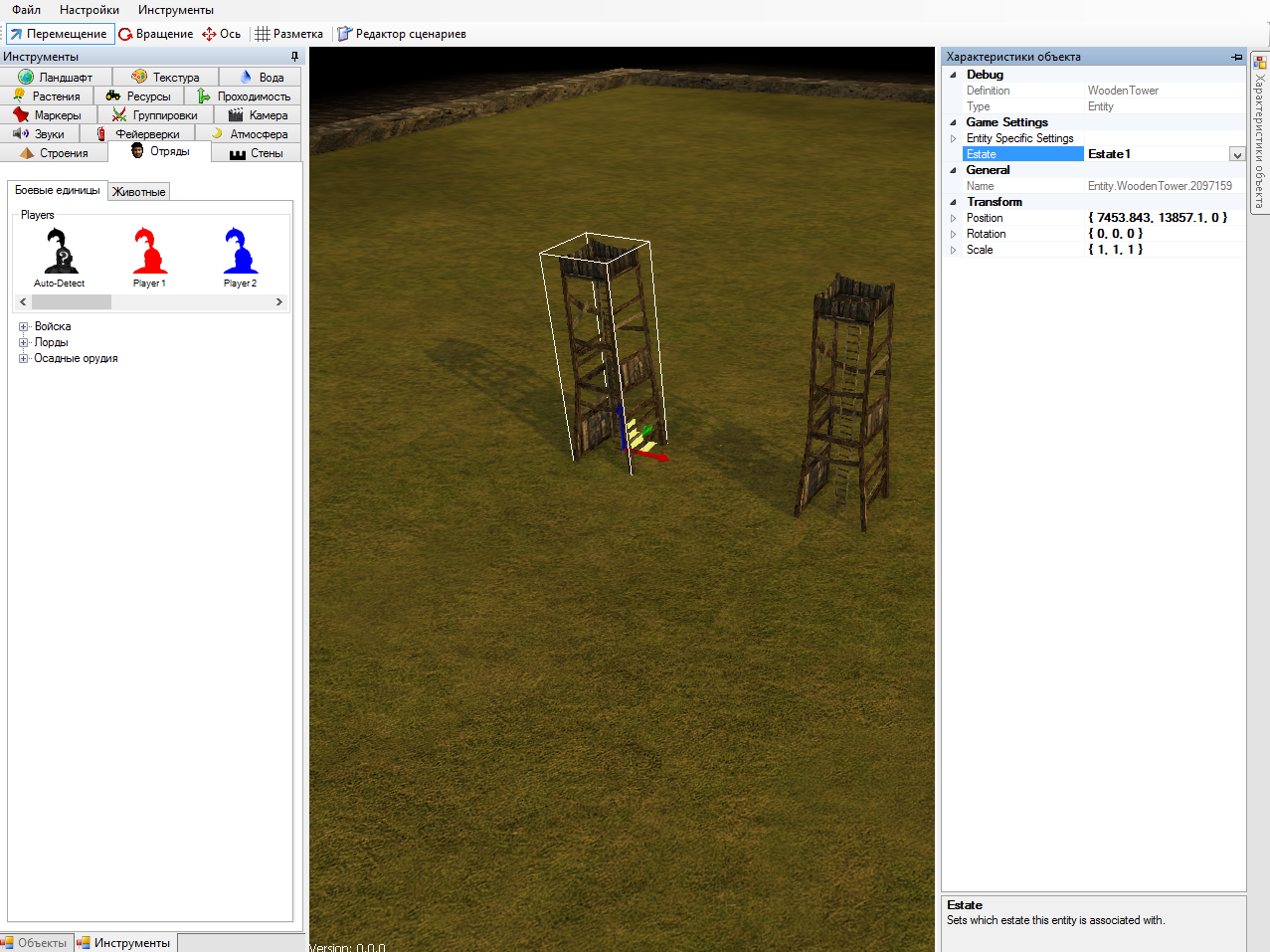Open the Настройки menu

click(x=90, y=10)
